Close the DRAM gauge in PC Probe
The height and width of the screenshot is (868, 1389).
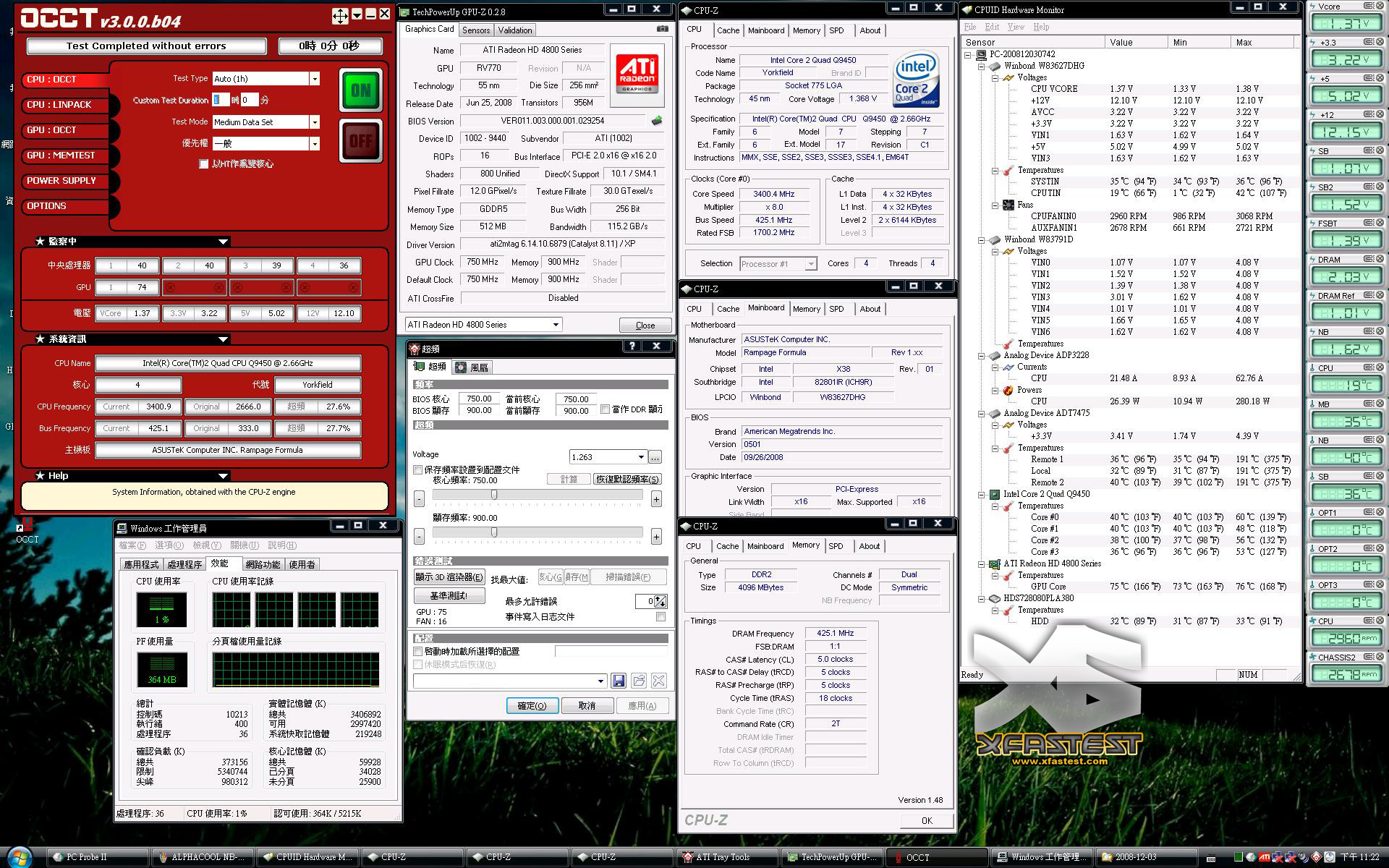pos(1380,260)
